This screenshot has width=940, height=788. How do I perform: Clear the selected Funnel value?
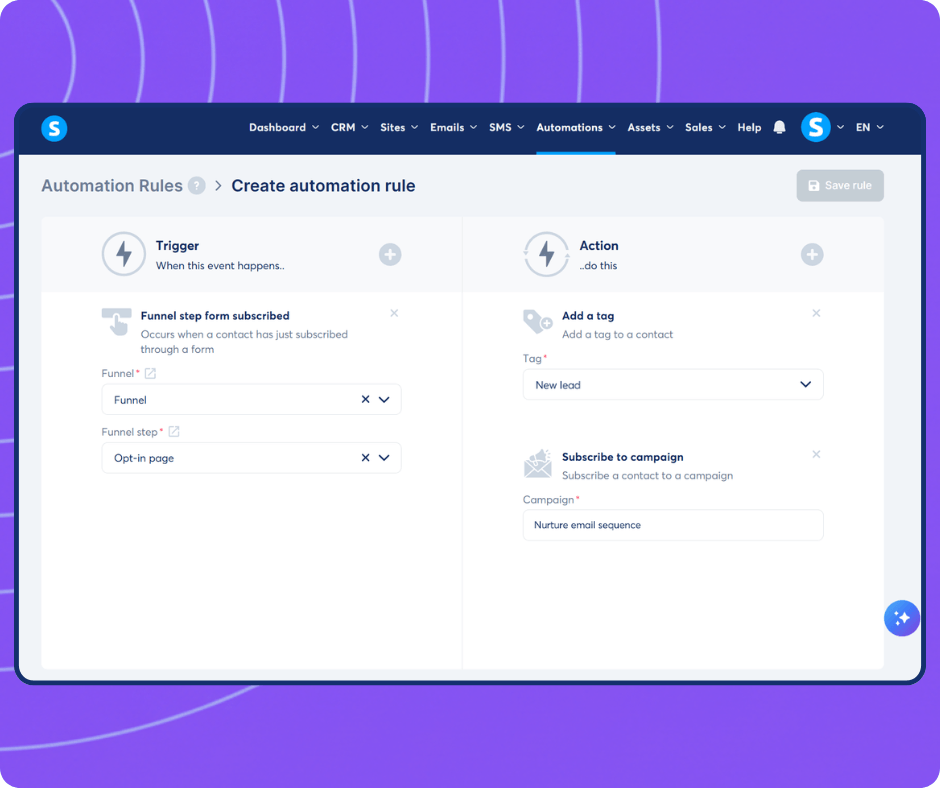point(365,399)
